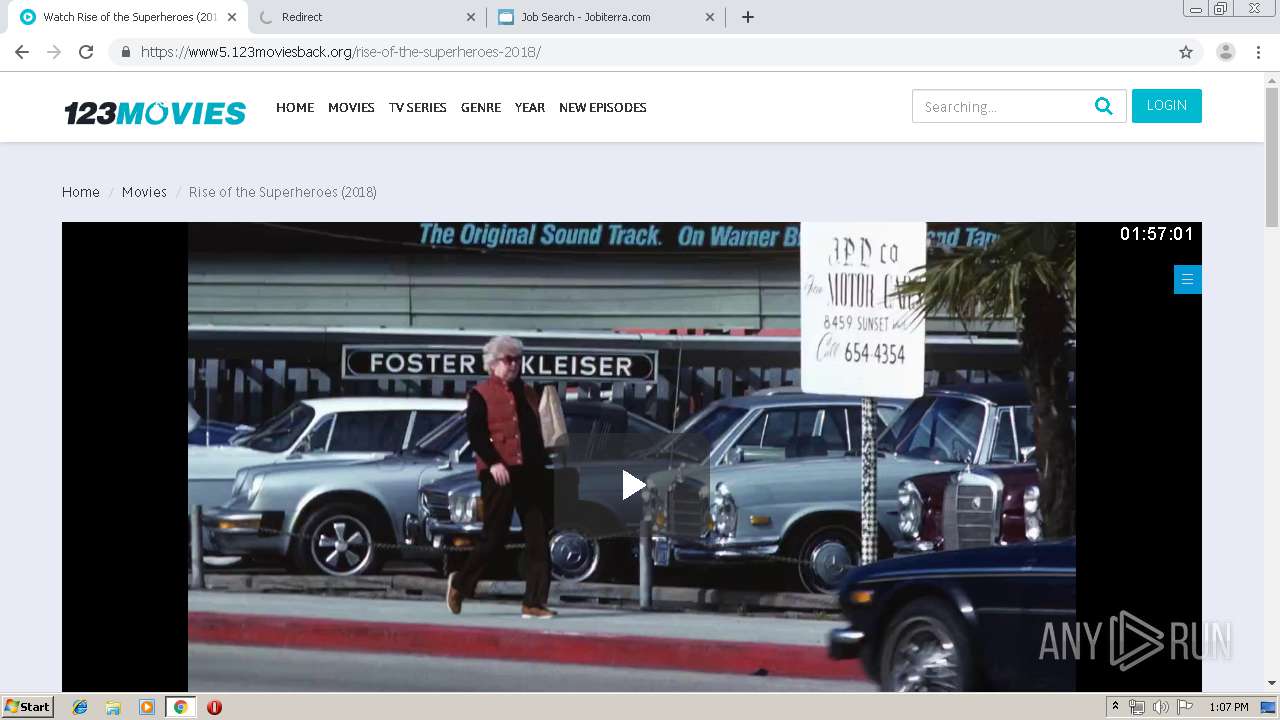Viewport: 1280px width, 720px height.
Task: Click Rise of the Superheroes (2018) breadcrumb
Action: coord(283,192)
